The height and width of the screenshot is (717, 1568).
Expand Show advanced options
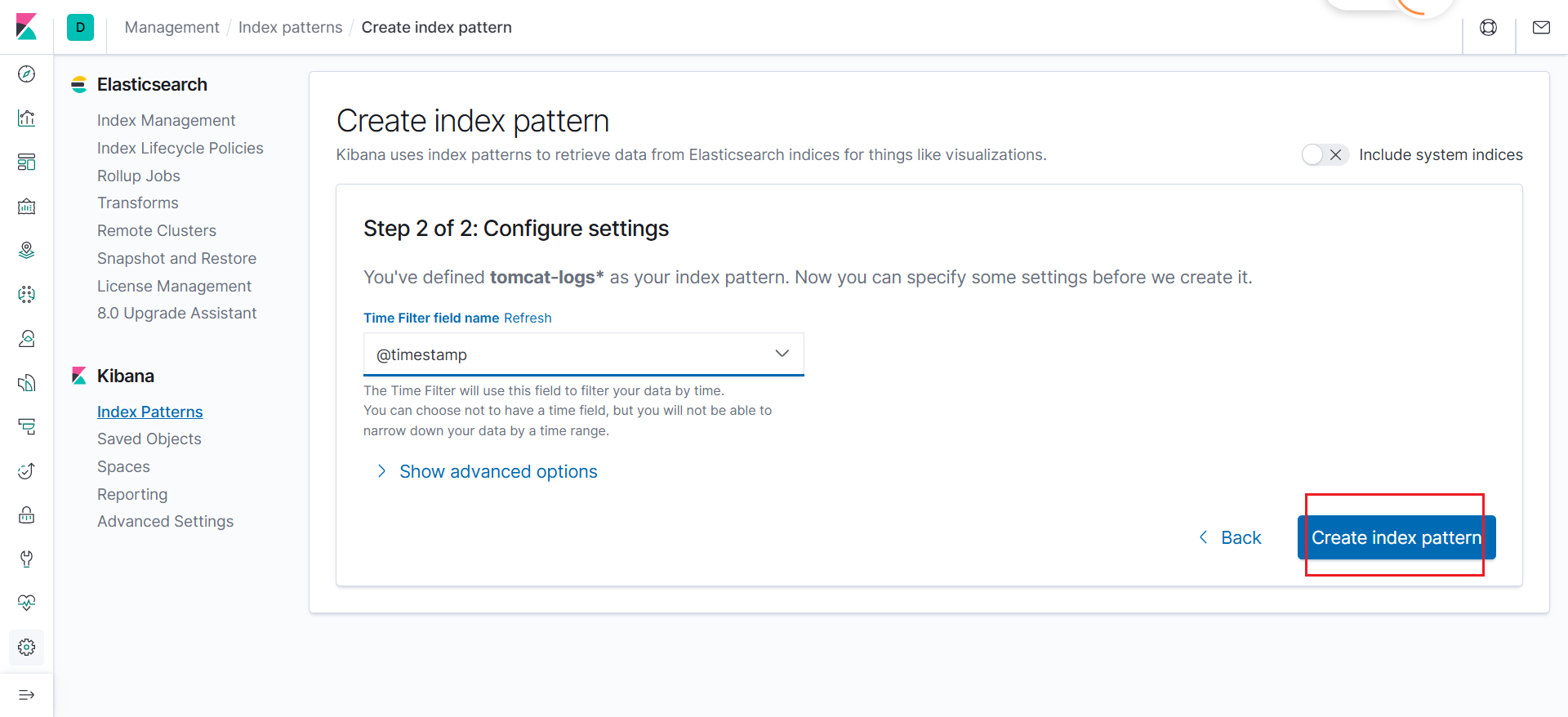click(497, 472)
